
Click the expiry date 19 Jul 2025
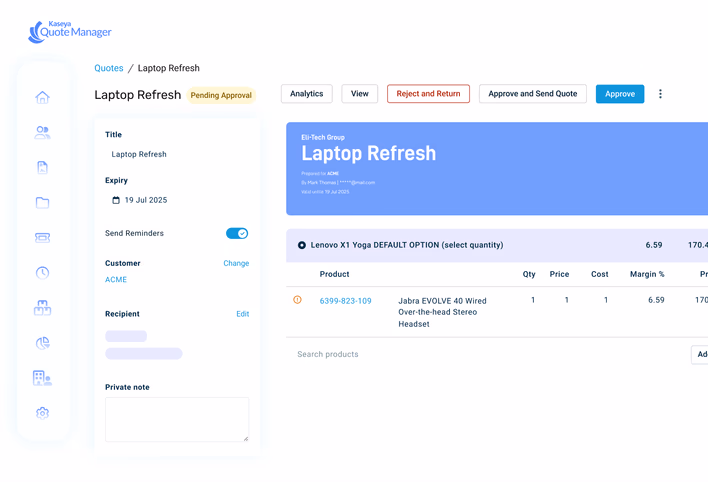[146, 200]
